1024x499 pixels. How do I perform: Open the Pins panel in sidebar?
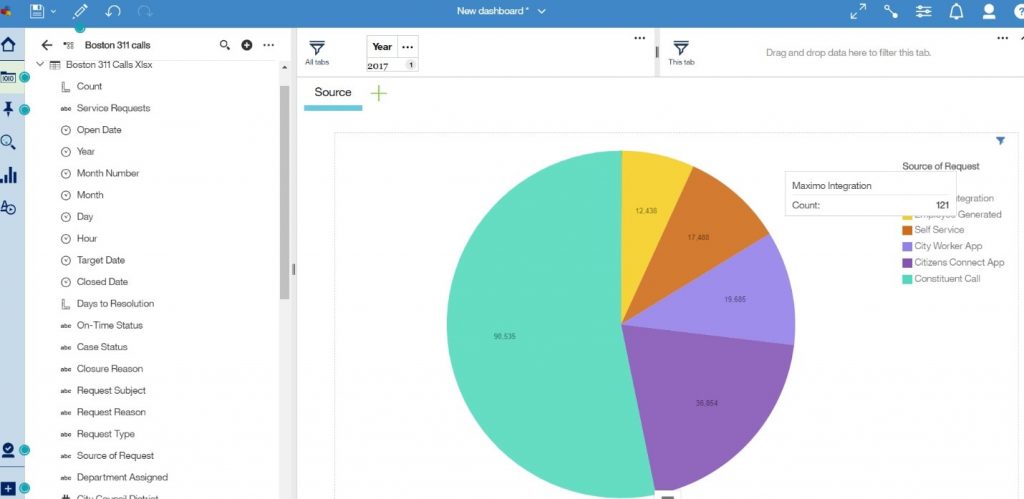pos(9,109)
